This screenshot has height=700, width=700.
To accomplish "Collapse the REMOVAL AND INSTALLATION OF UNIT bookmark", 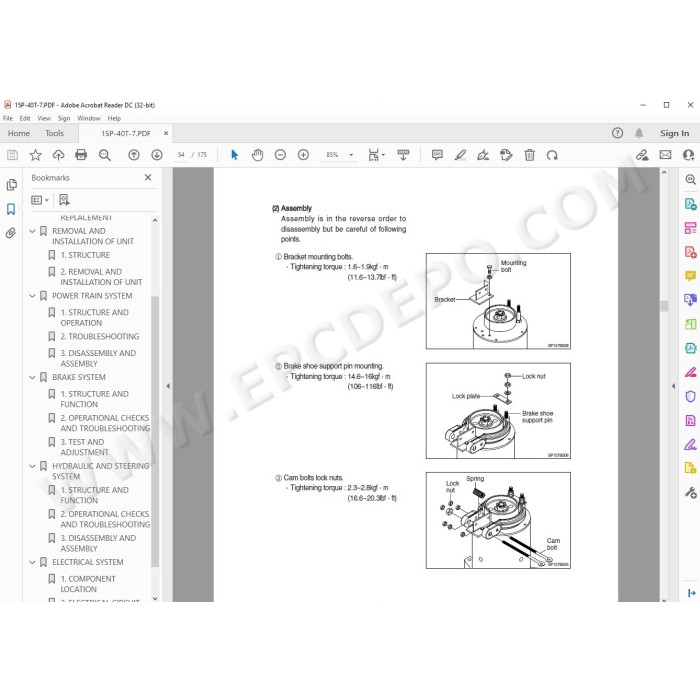I will pyautogui.click(x=32, y=231).
